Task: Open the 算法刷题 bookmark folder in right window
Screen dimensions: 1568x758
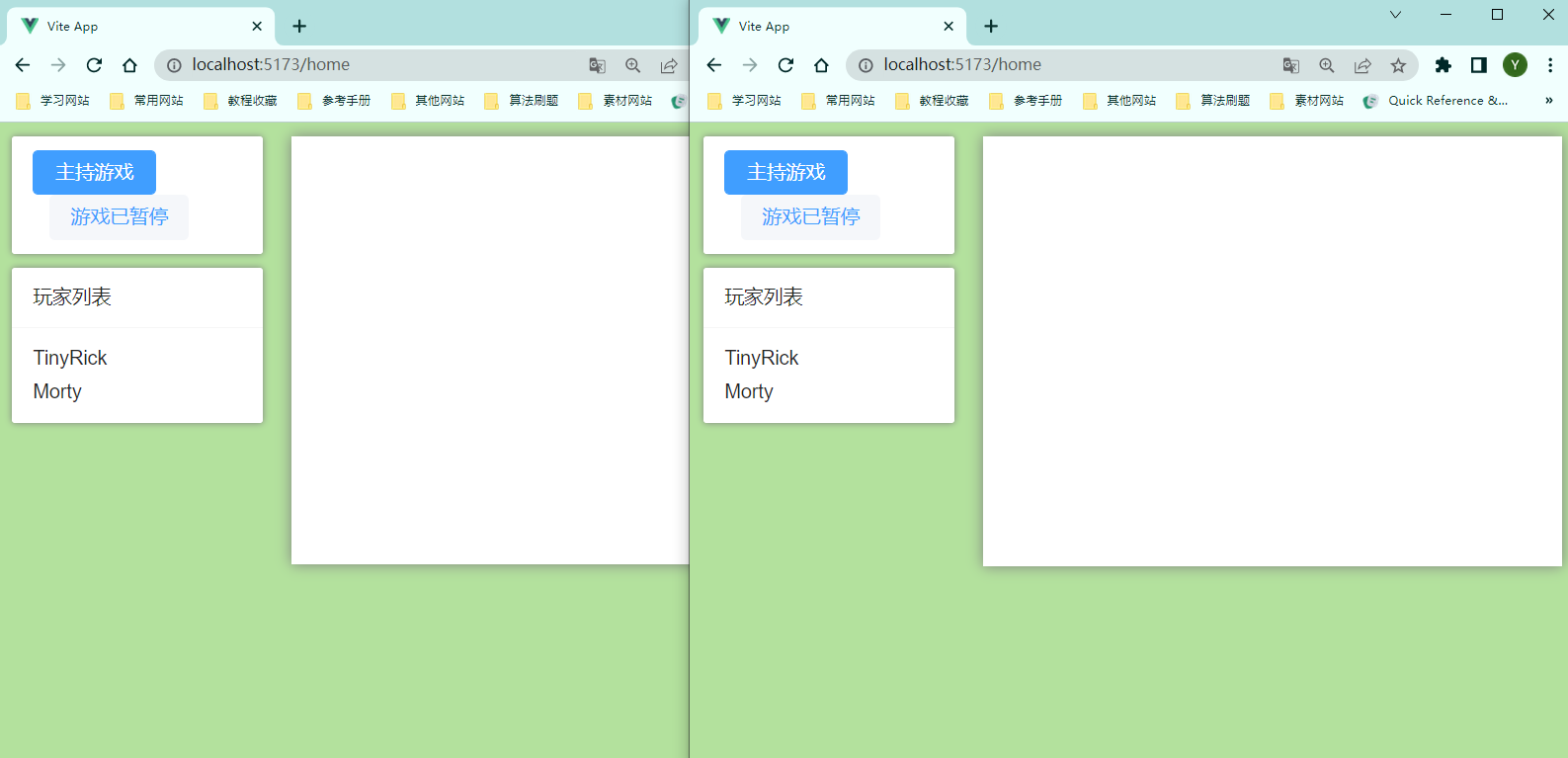Action: (x=1213, y=101)
